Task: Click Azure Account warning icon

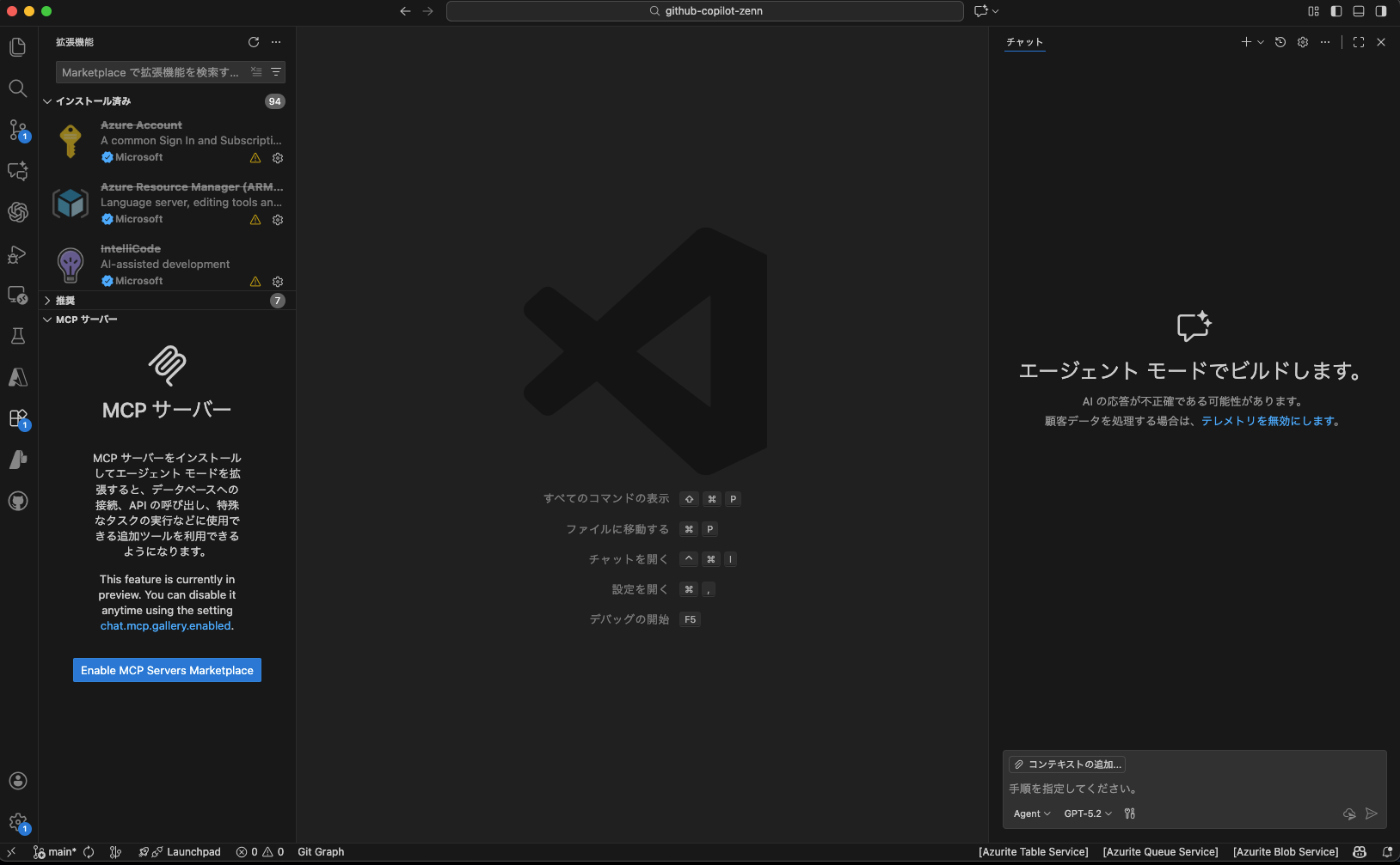Action: 255,158
